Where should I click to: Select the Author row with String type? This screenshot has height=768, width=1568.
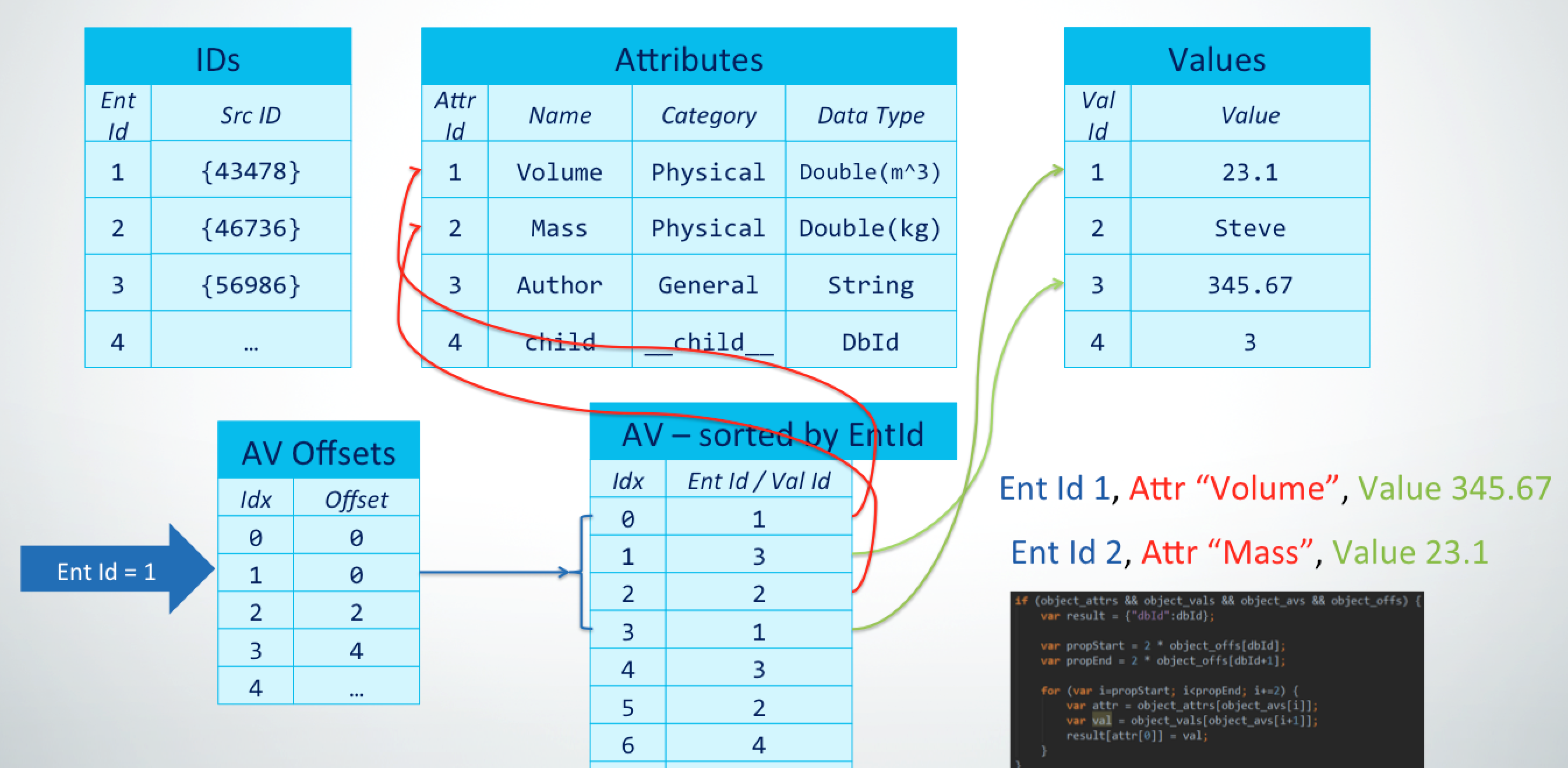pos(559,284)
